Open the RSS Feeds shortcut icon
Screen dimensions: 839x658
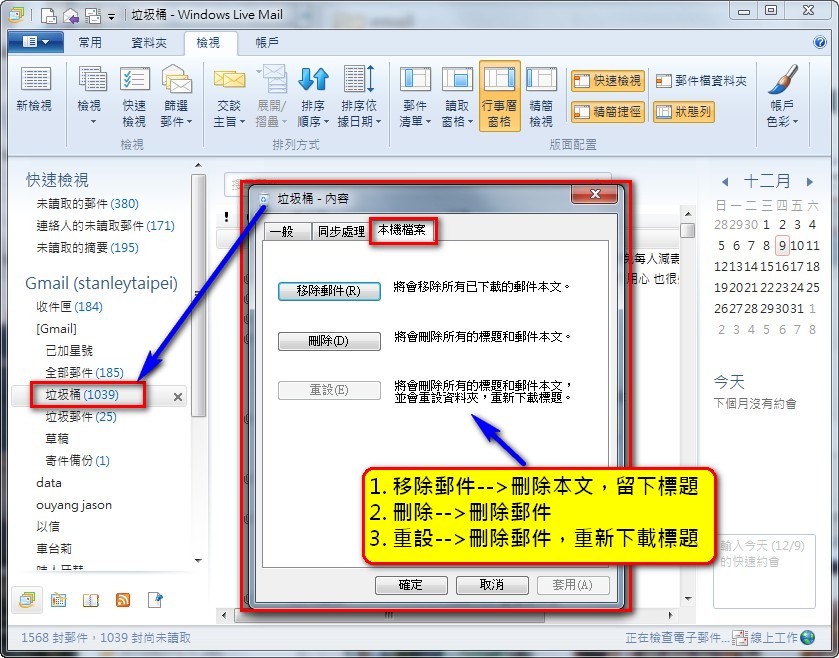click(123, 600)
